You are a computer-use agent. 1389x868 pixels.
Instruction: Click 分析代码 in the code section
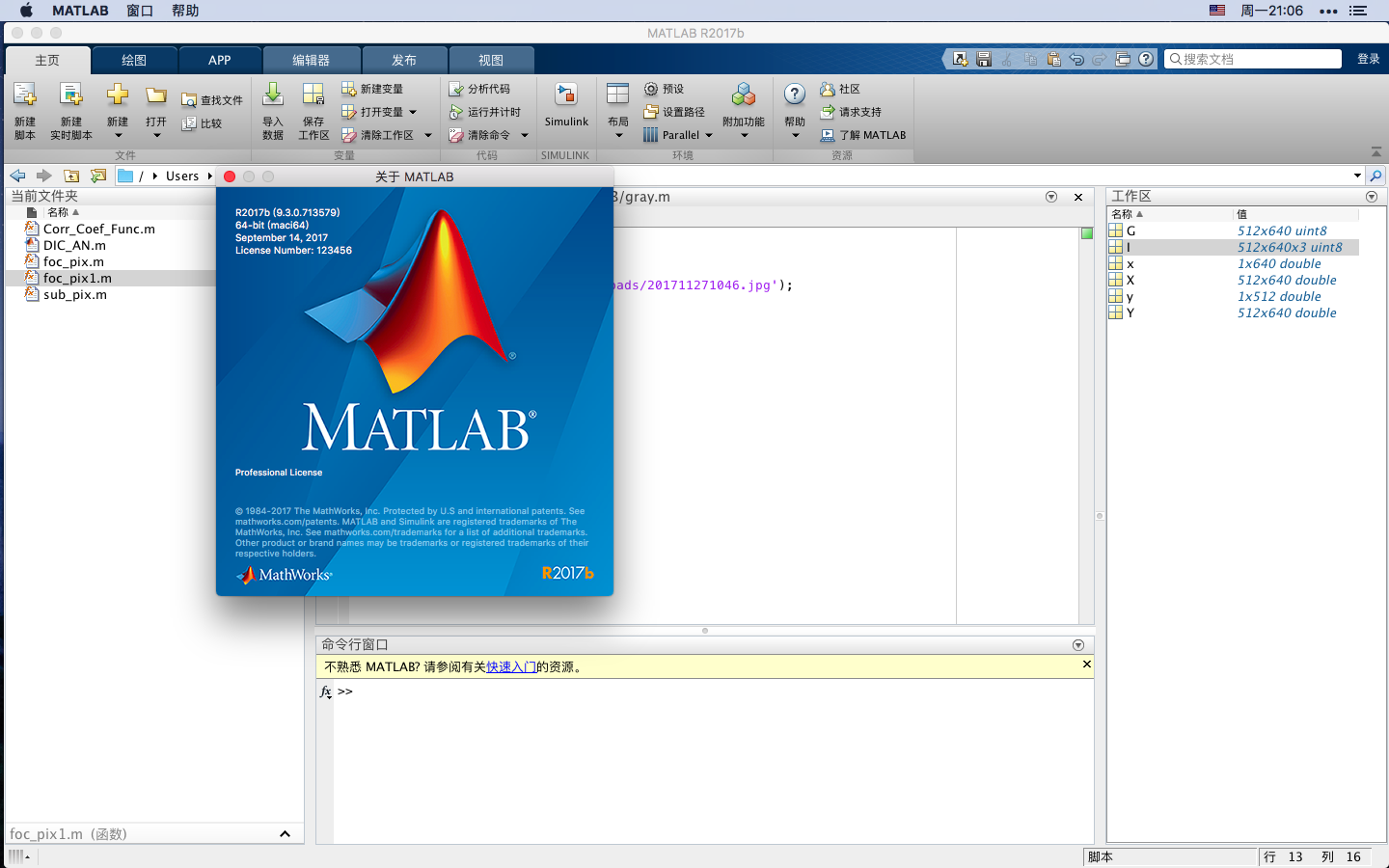[x=479, y=89]
